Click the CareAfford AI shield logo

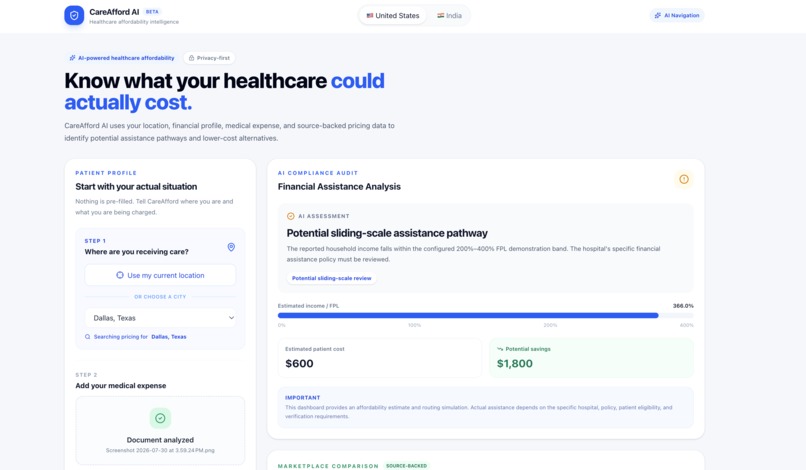tap(74, 15)
